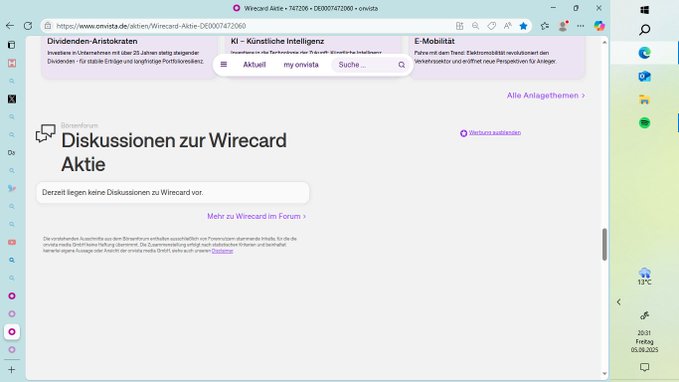Open the clock showing 20:31 Freitag
The image size is (679, 382).
[x=644, y=341]
